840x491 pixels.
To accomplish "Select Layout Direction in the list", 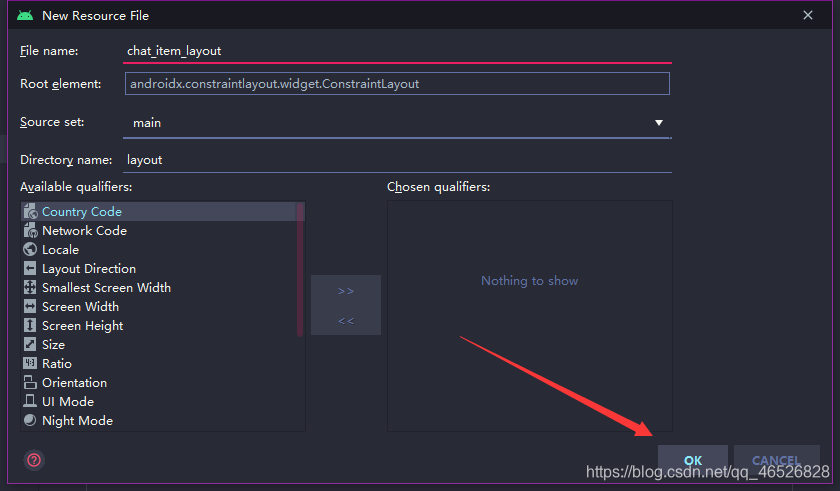I will pos(89,269).
